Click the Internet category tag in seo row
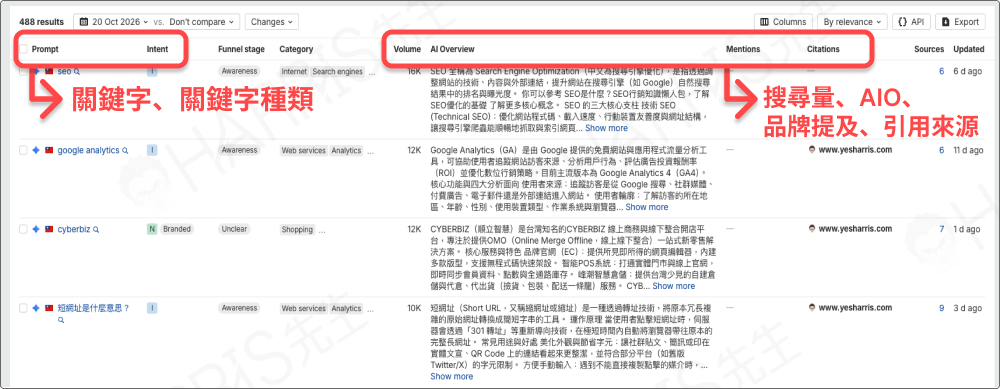The width and height of the screenshot is (1000, 389). coord(294,72)
